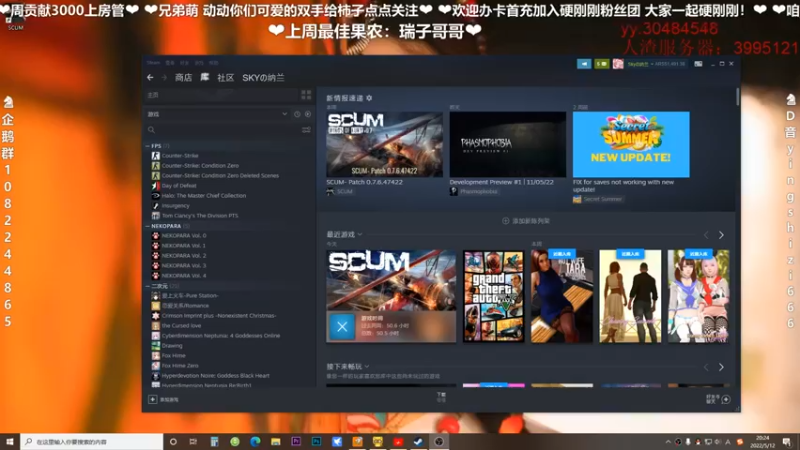Open Steam from Windows taskbar
The width and height of the screenshot is (800, 450).
click(x=418, y=442)
